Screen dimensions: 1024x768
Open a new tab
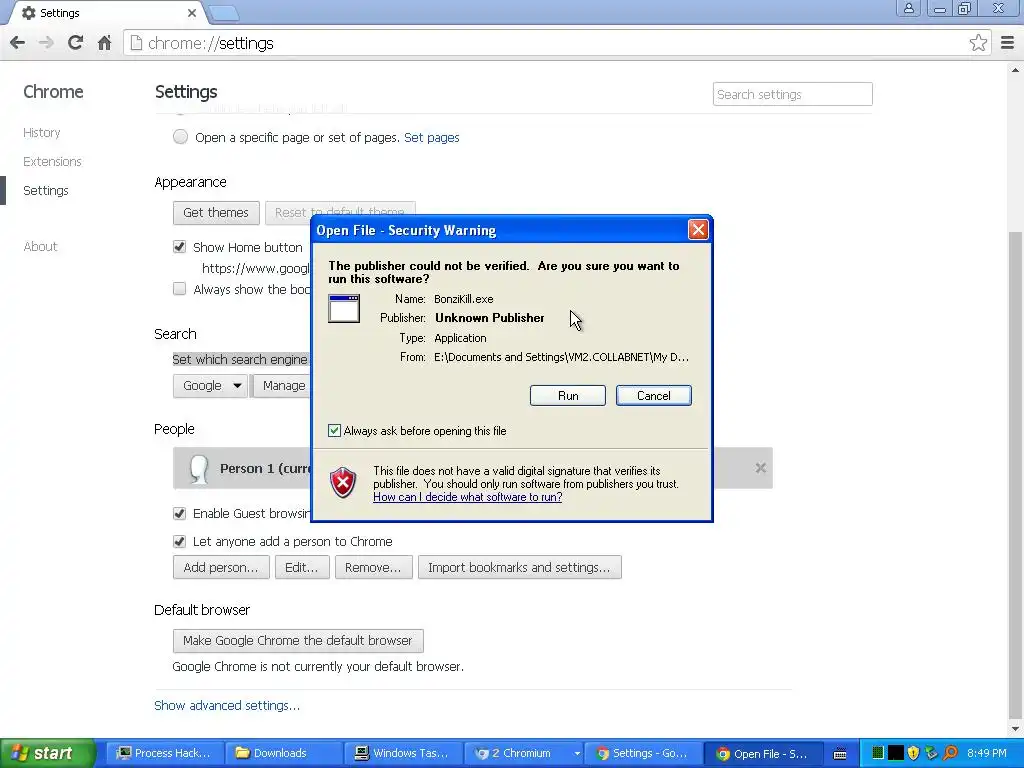[224, 12]
